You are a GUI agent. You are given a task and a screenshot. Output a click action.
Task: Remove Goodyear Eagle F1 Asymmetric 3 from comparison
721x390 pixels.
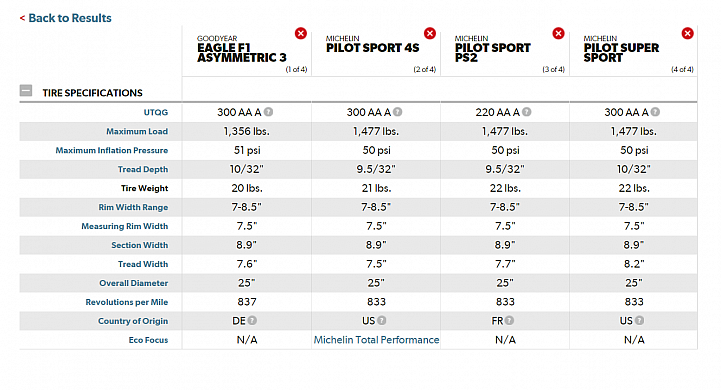coord(301,33)
